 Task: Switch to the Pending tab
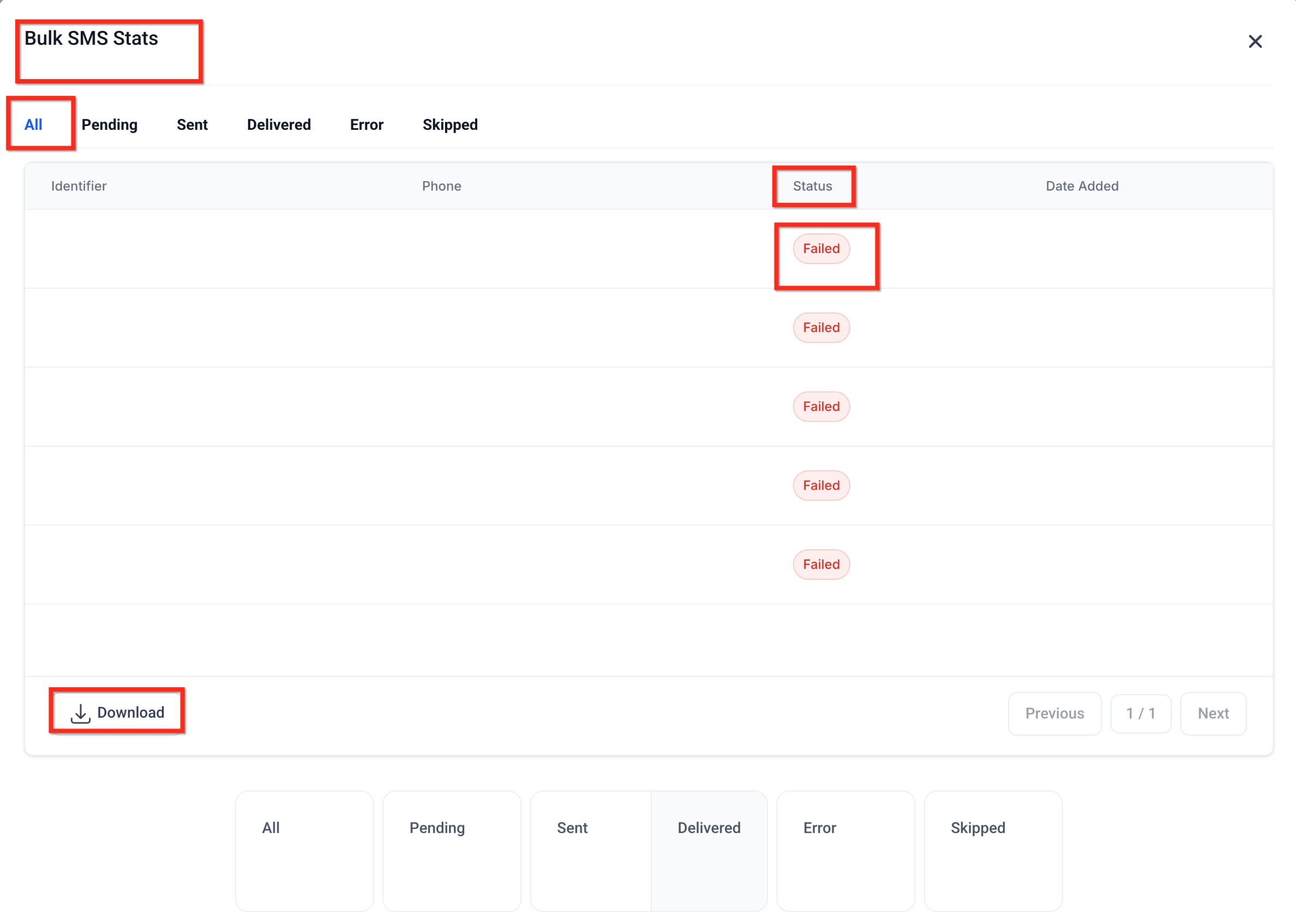pos(109,124)
